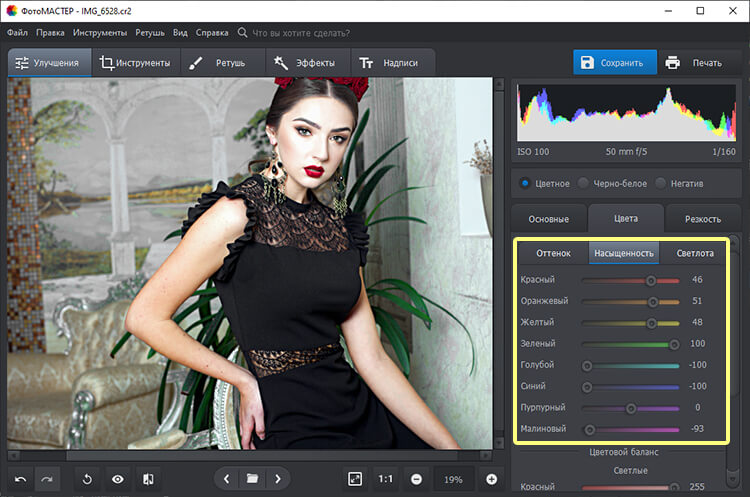750x497 pixels.
Task: Click the undo arrow icon
Action: (20, 478)
